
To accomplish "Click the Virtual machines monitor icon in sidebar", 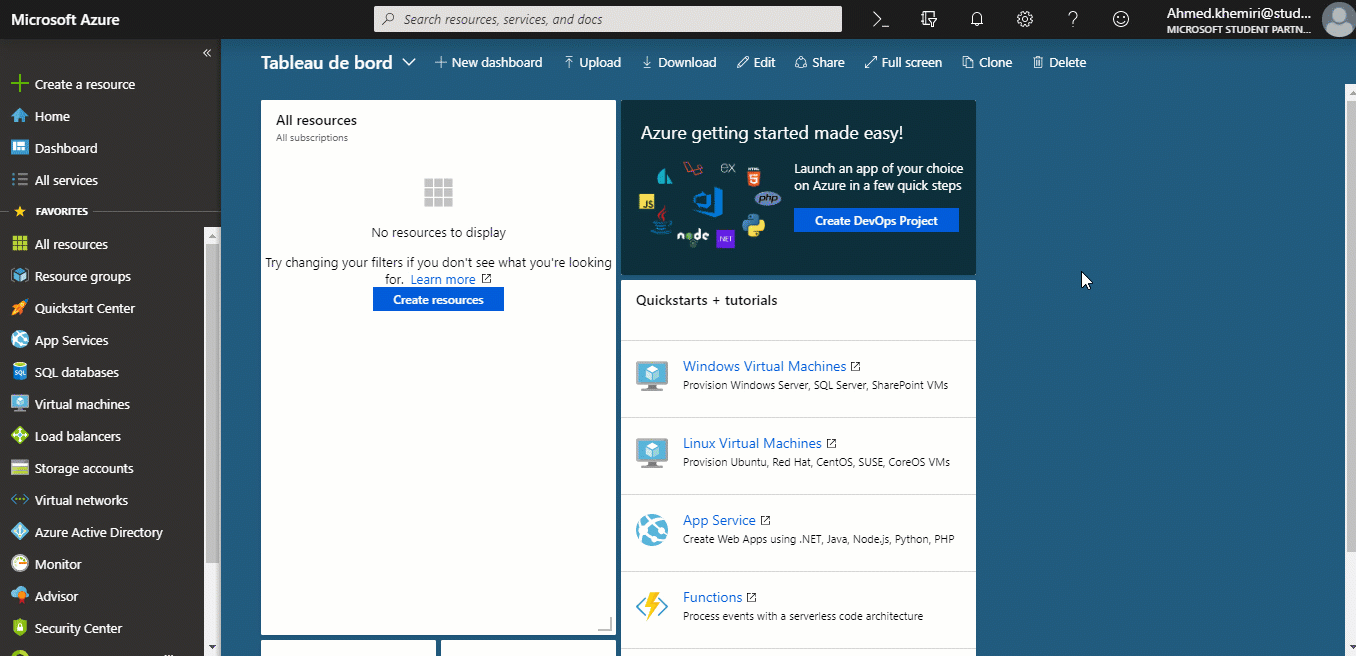I will [18, 404].
